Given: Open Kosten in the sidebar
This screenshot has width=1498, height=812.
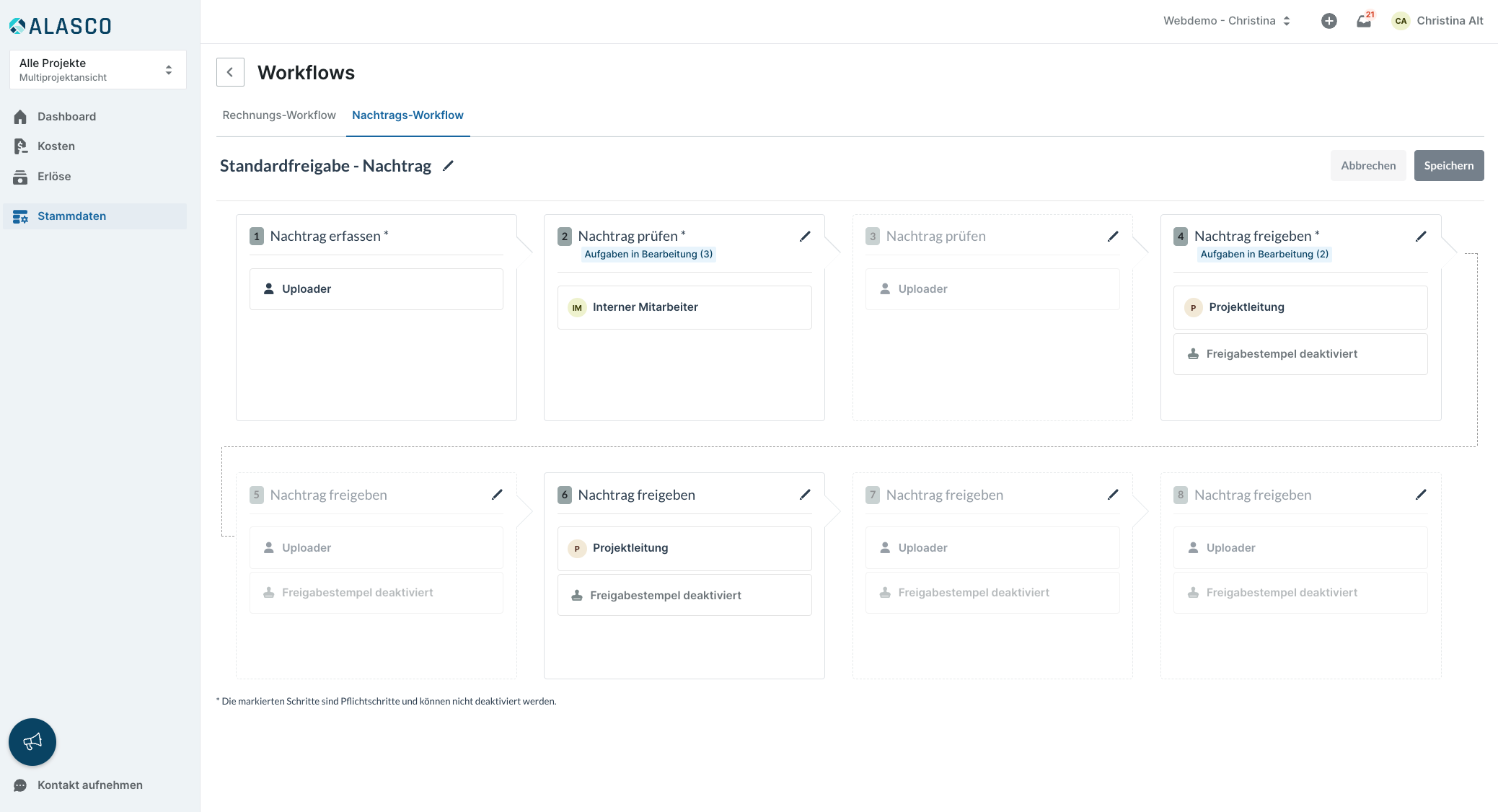Looking at the screenshot, I should click(56, 146).
